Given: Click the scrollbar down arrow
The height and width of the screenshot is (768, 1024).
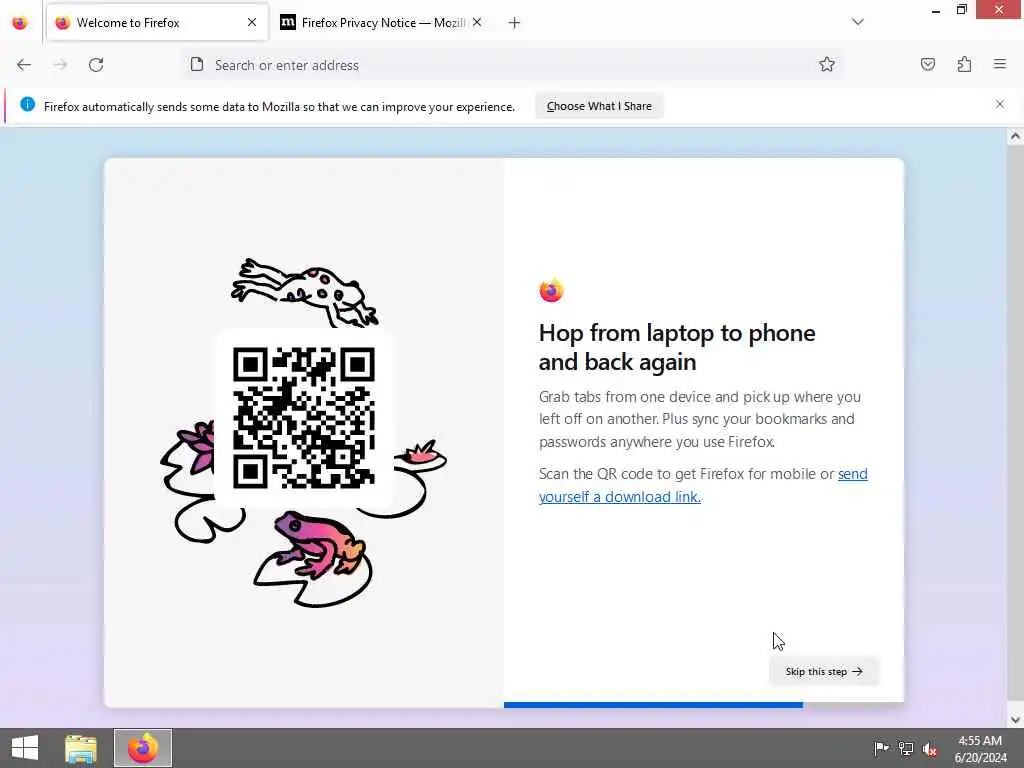Looking at the screenshot, I should tap(1015, 720).
